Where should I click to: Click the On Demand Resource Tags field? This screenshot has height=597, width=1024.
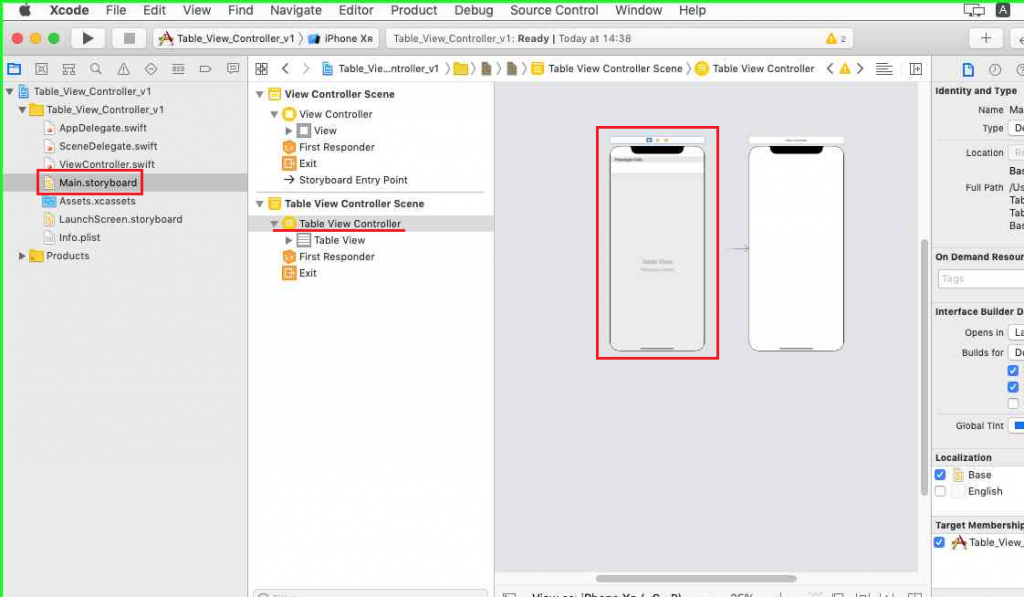click(981, 279)
